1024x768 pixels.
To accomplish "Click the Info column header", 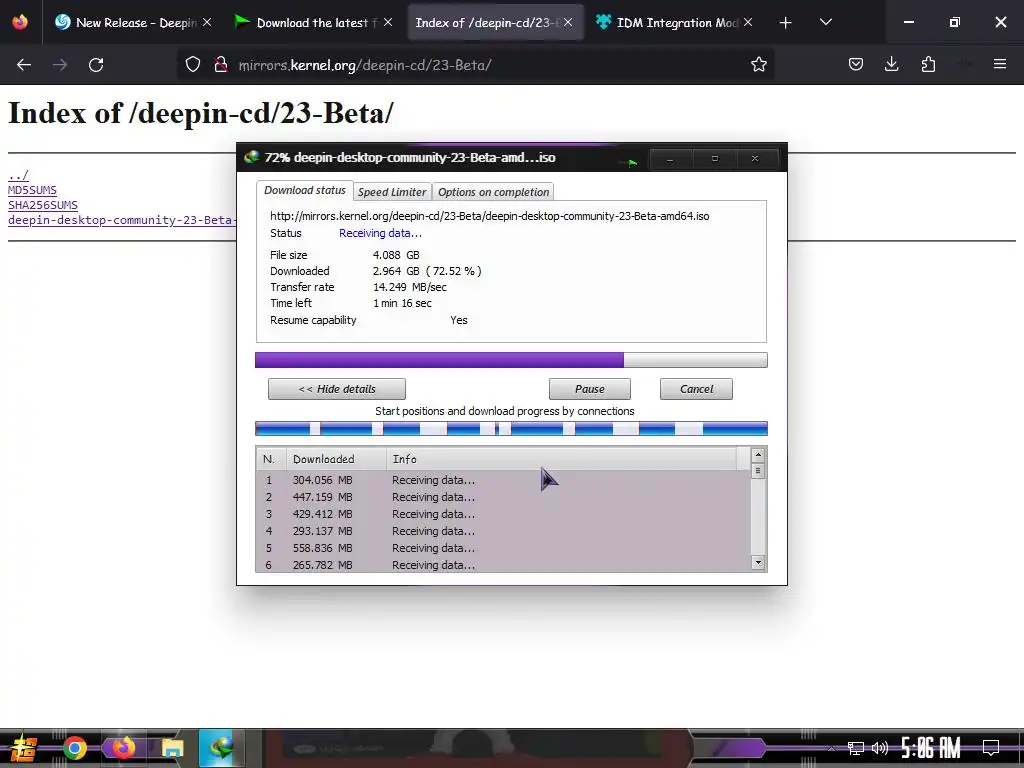I will click(x=562, y=459).
